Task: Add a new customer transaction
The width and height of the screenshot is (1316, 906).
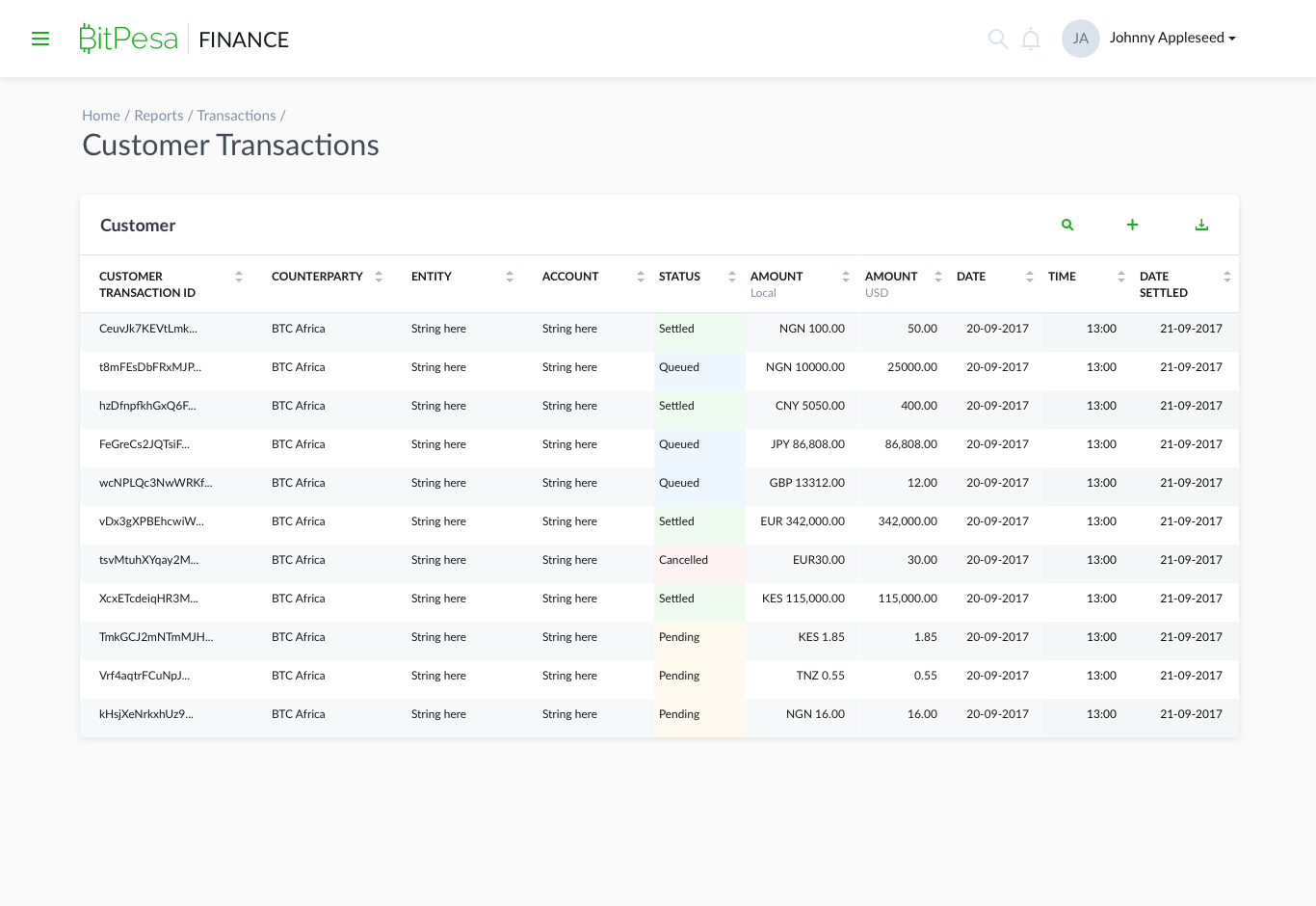Action: coord(1133,225)
